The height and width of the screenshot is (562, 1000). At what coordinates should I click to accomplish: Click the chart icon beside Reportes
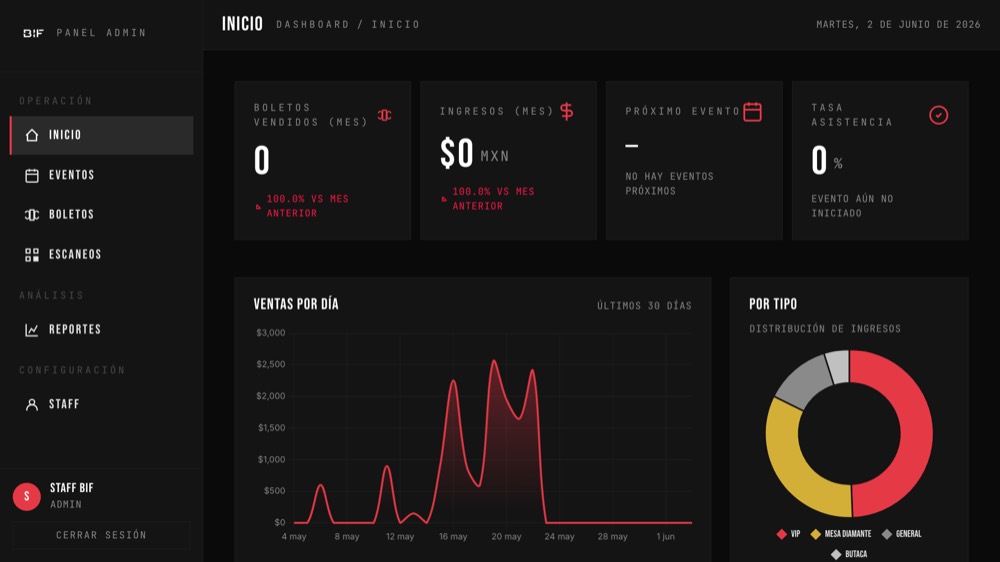(x=32, y=330)
